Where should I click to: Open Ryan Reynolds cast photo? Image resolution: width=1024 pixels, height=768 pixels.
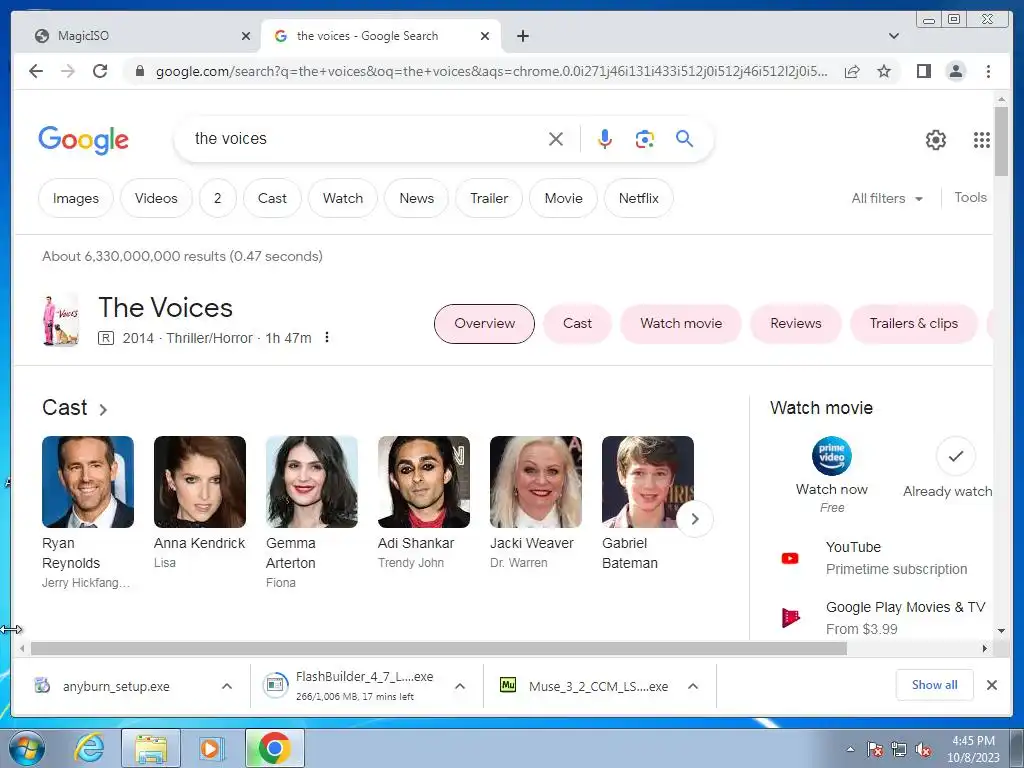[x=88, y=482]
